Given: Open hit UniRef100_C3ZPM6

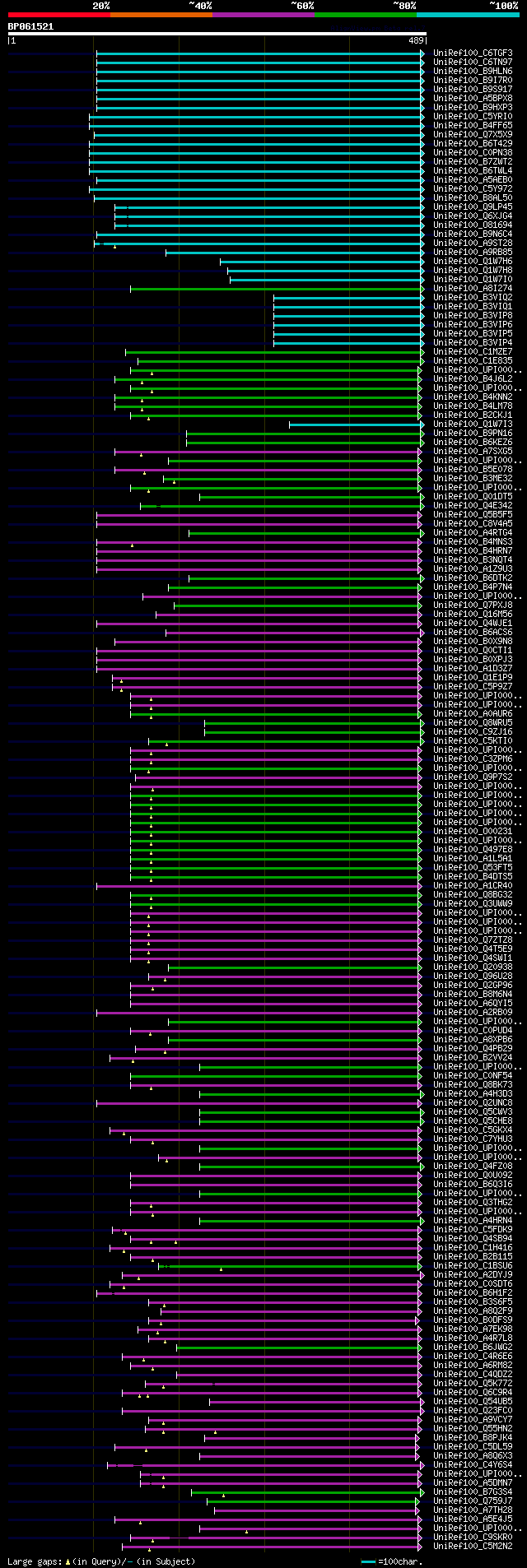Looking at the screenshot, I should (473, 758).
